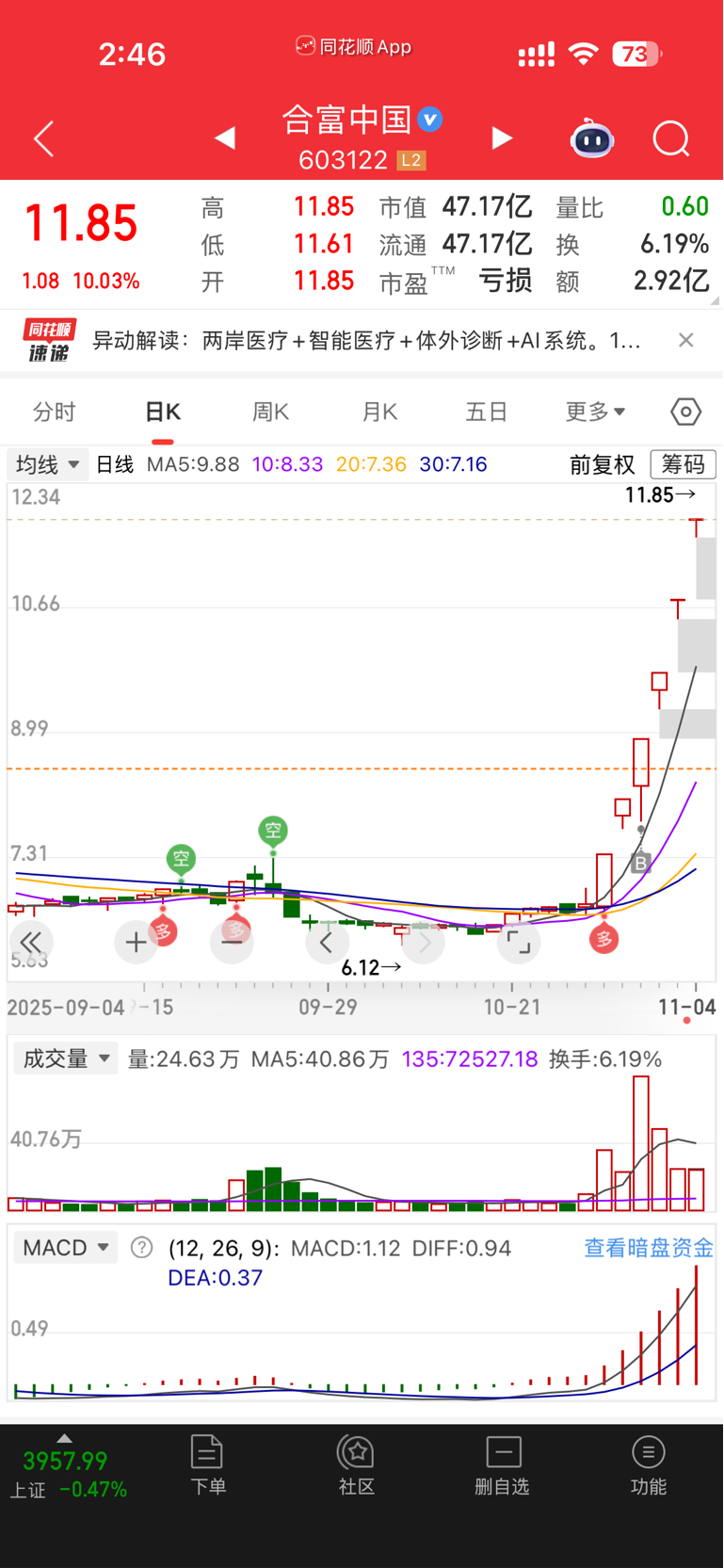724x1568 pixels.
Task: Tap the 换 6.19% turnover value
Action: pos(675,244)
